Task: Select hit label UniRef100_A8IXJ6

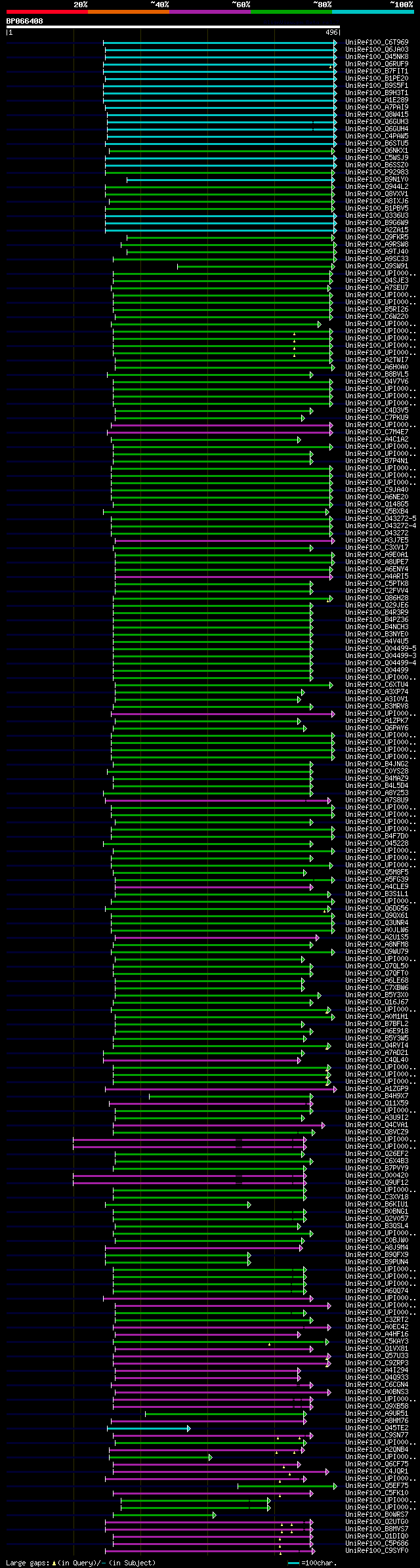Action: point(377,201)
